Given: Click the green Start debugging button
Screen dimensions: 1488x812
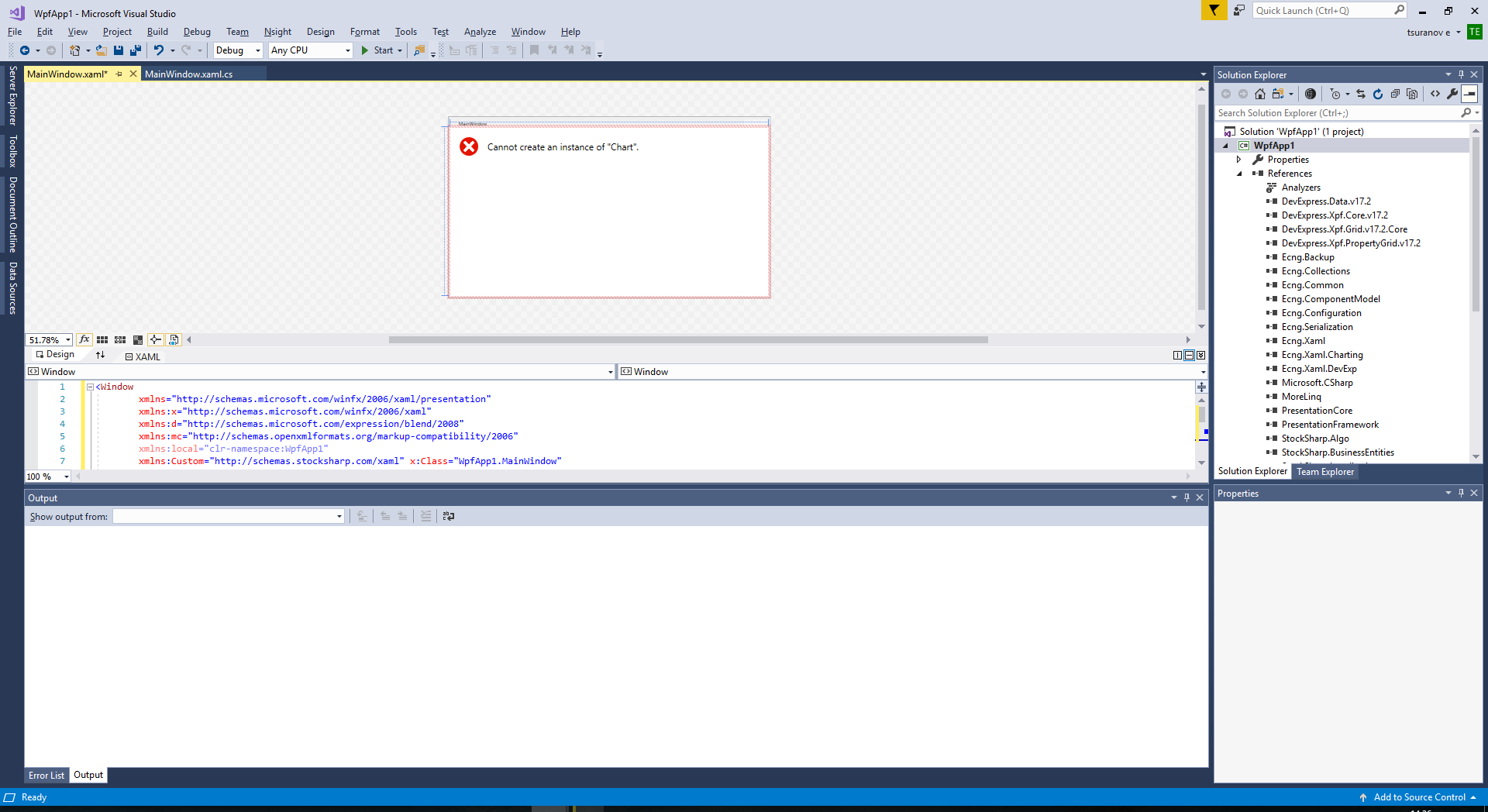Looking at the screenshot, I should [377, 50].
